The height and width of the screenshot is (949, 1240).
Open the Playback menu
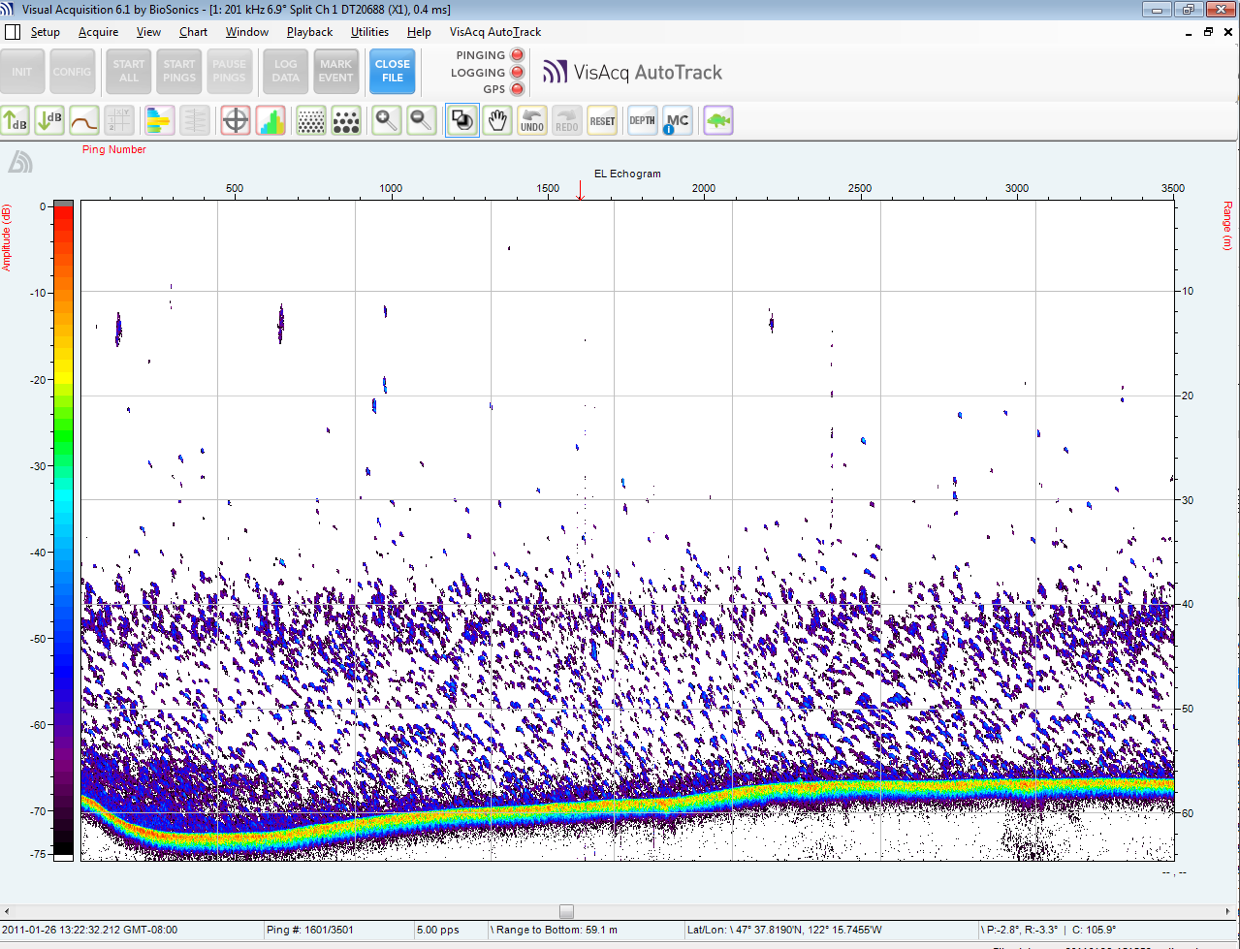[309, 32]
